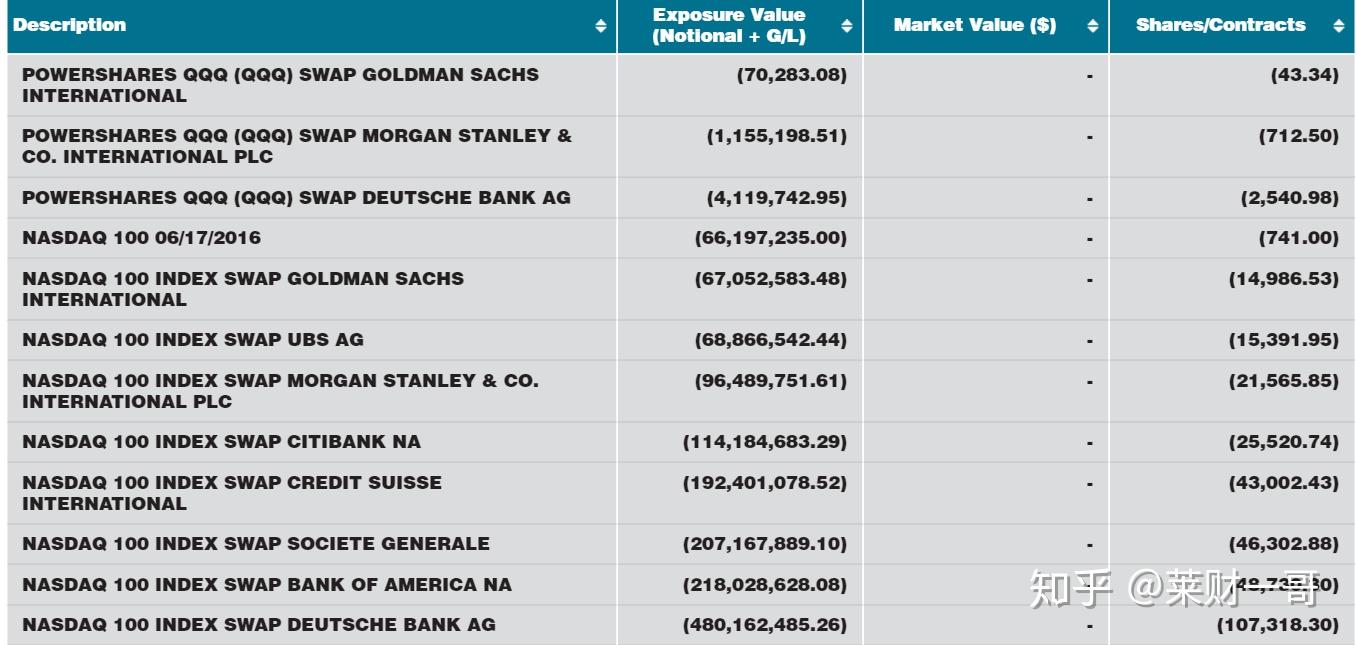1356x645 pixels.
Task: Click the Bank of America NA swap description
Action: point(266,585)
